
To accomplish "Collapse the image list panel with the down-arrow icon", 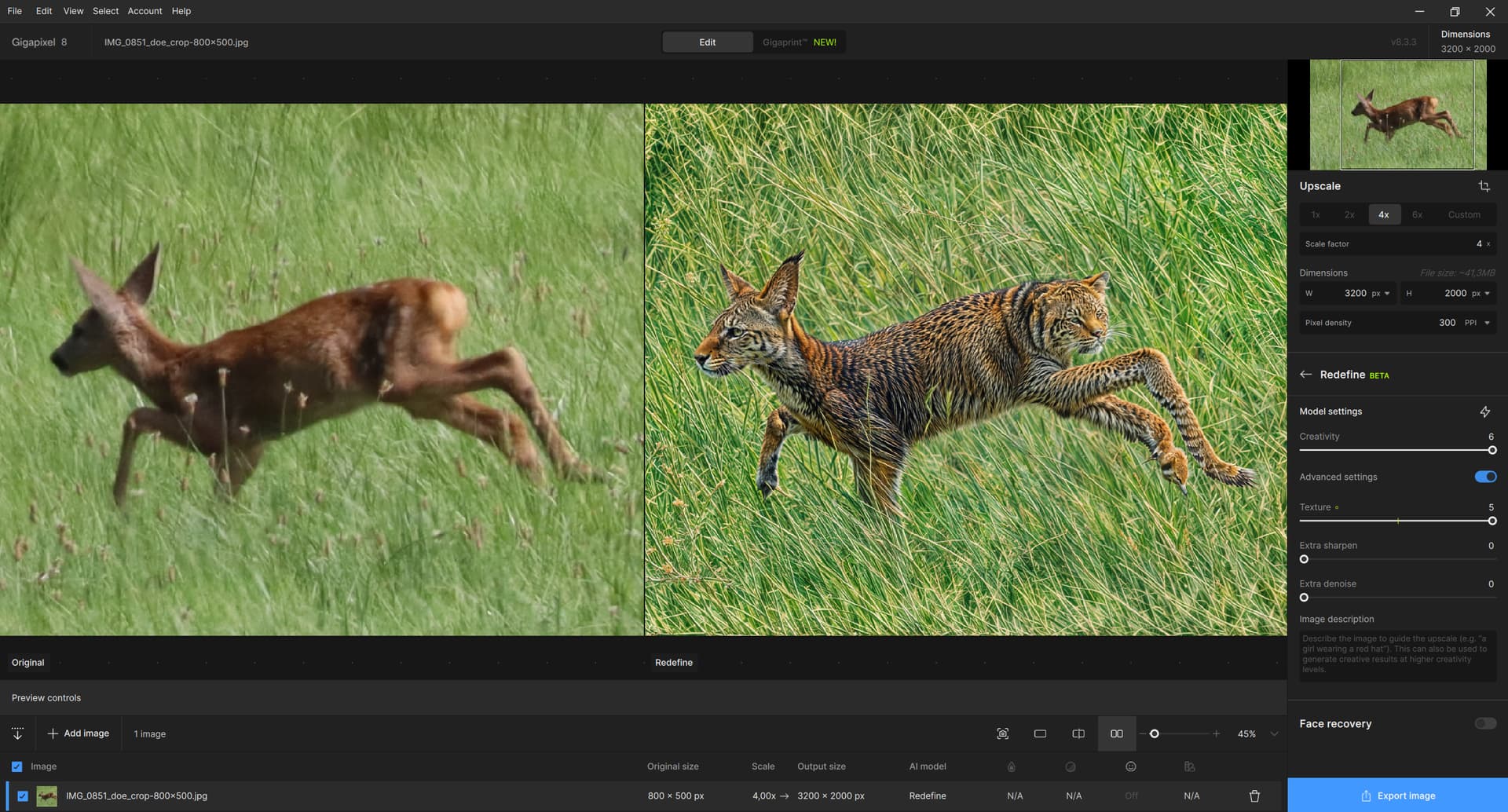I will (17, 733).
